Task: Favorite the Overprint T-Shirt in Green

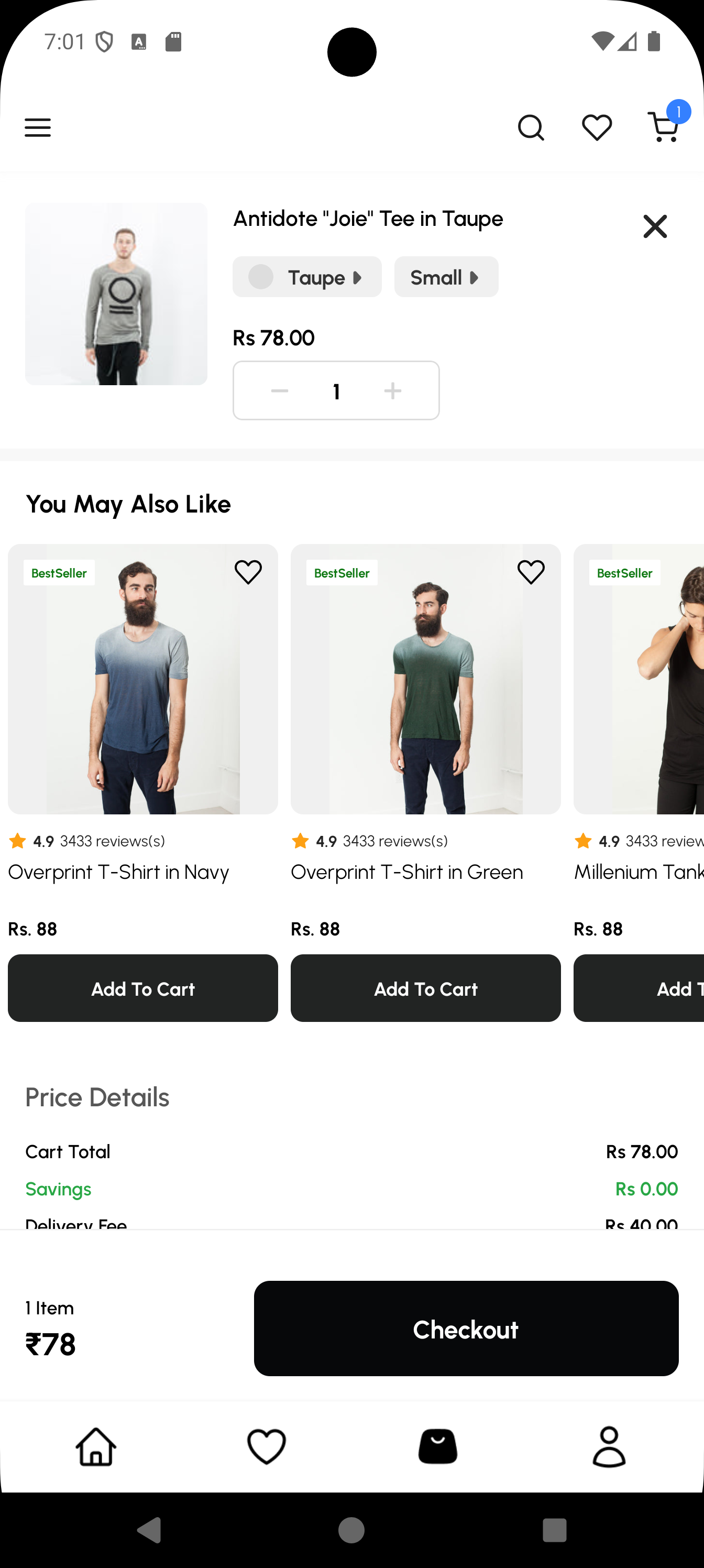Action: [531, 572]
